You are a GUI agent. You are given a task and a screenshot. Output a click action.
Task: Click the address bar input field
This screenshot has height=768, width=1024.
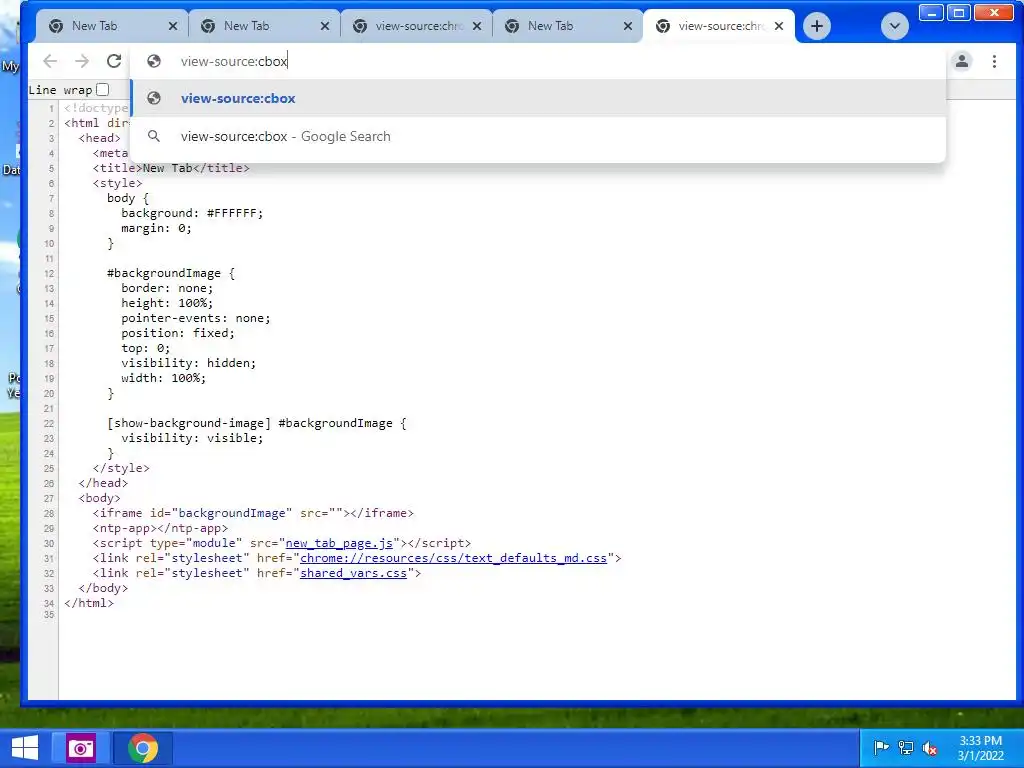538,61
